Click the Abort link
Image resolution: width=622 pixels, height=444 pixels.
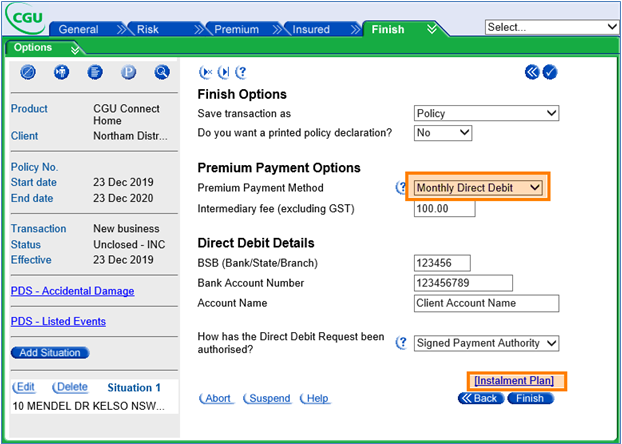[x=217, y=398]
